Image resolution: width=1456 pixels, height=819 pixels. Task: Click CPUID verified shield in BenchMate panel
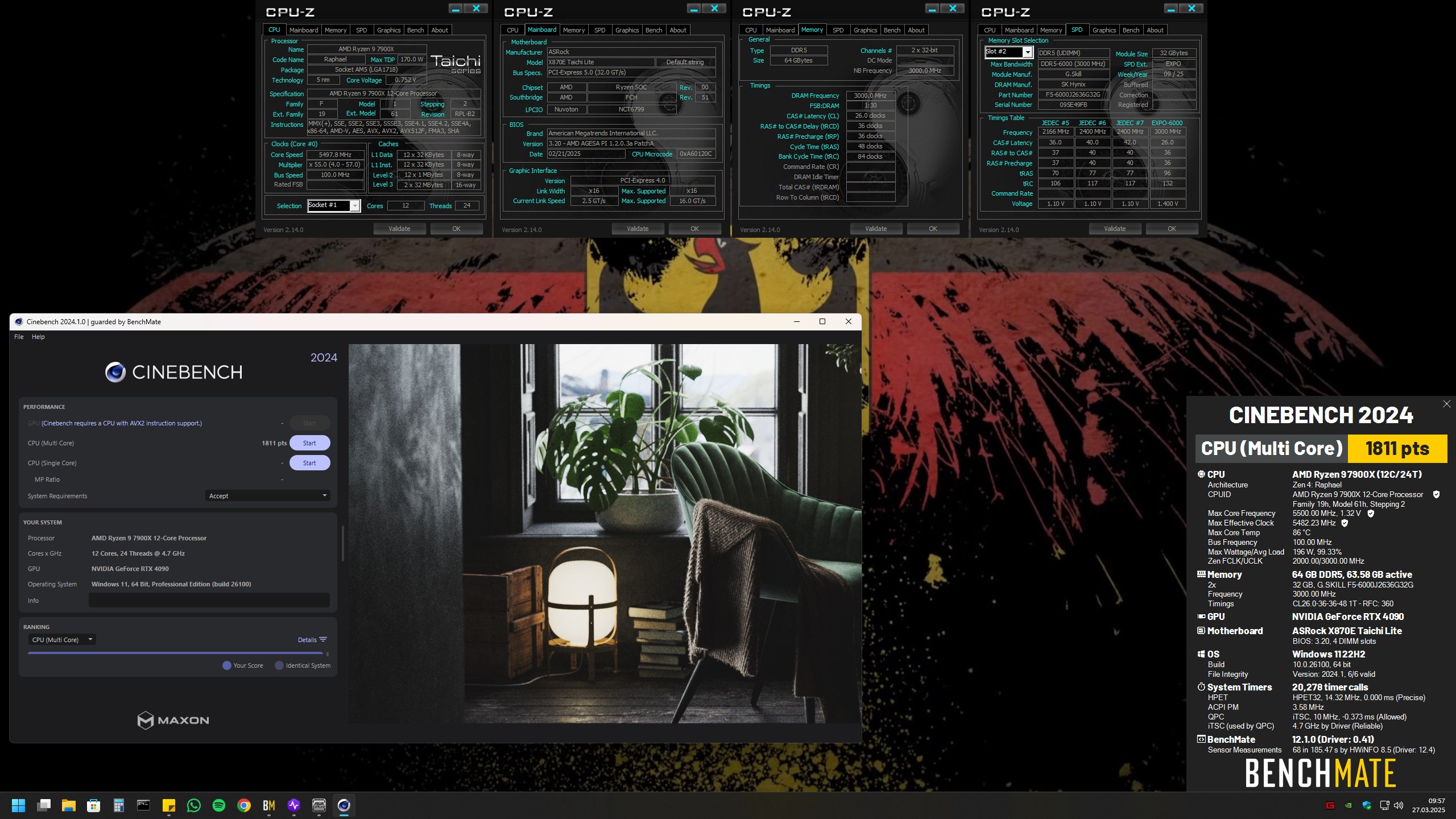click(x=1436, y=495)
